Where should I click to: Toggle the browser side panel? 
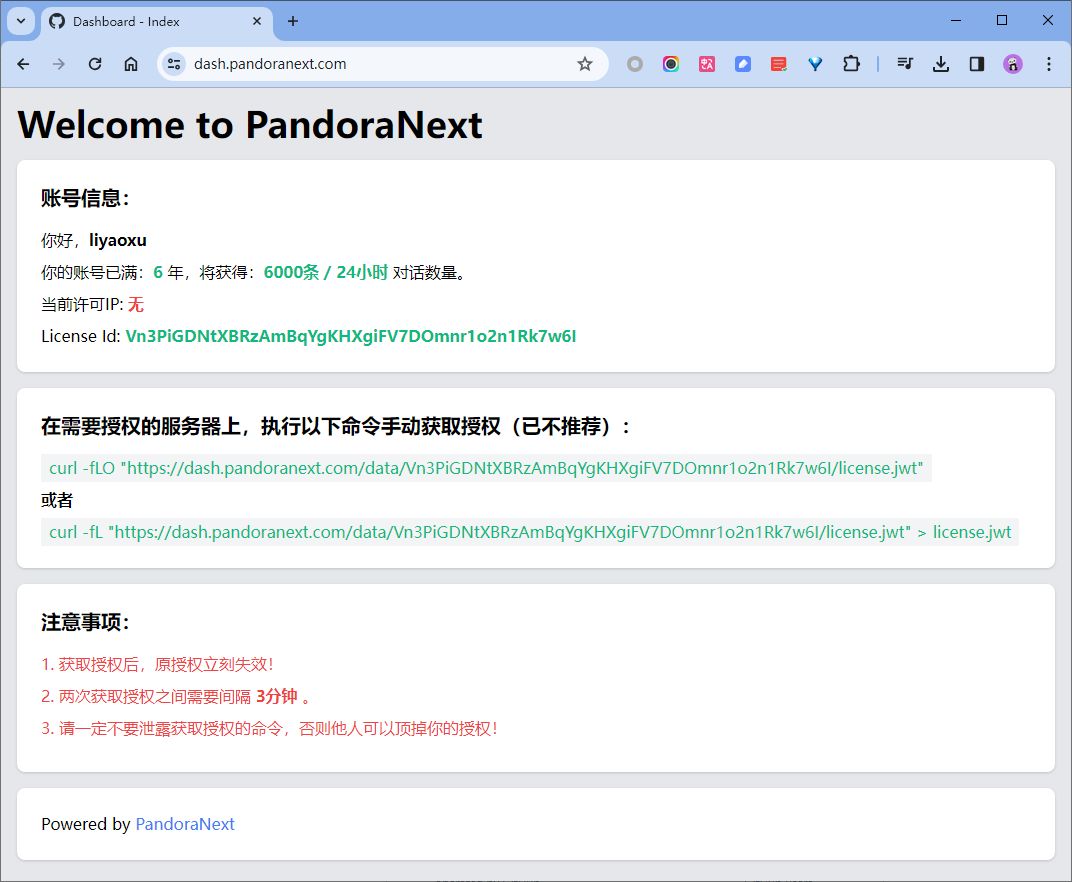977,64
